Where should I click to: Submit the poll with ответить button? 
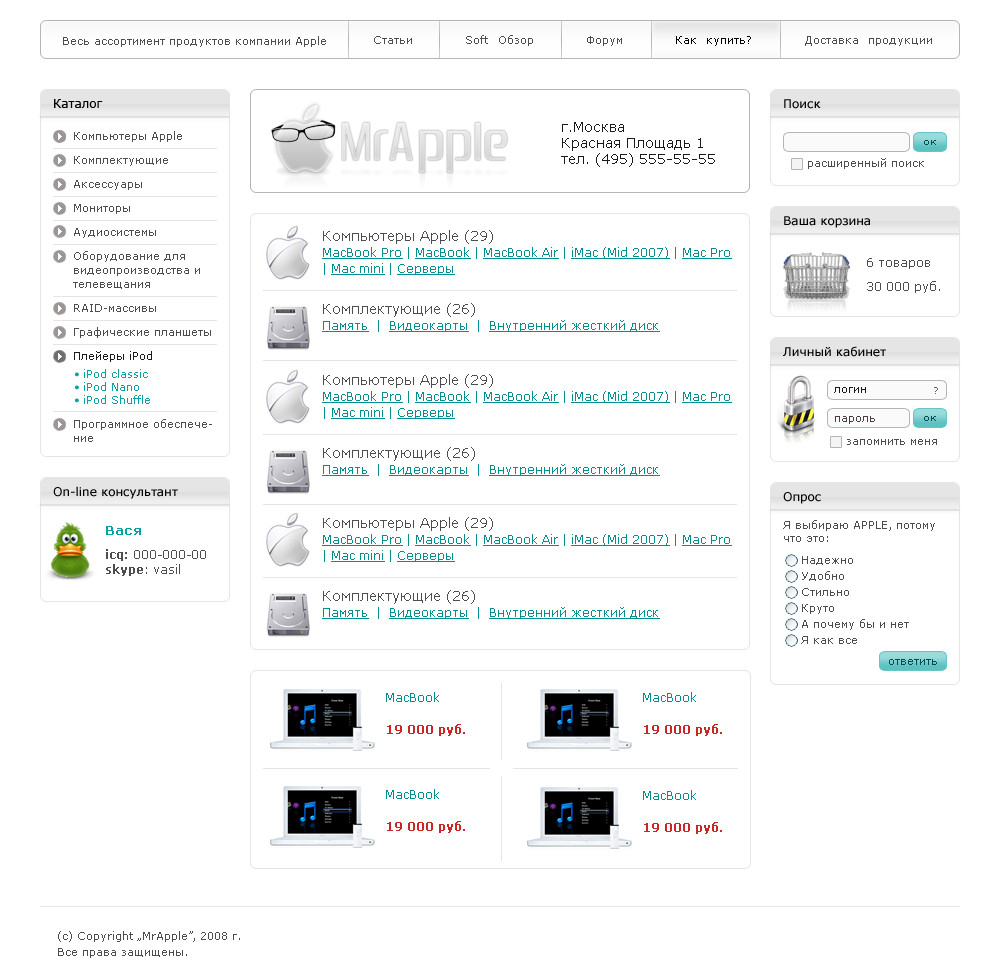tap(913, 661)
